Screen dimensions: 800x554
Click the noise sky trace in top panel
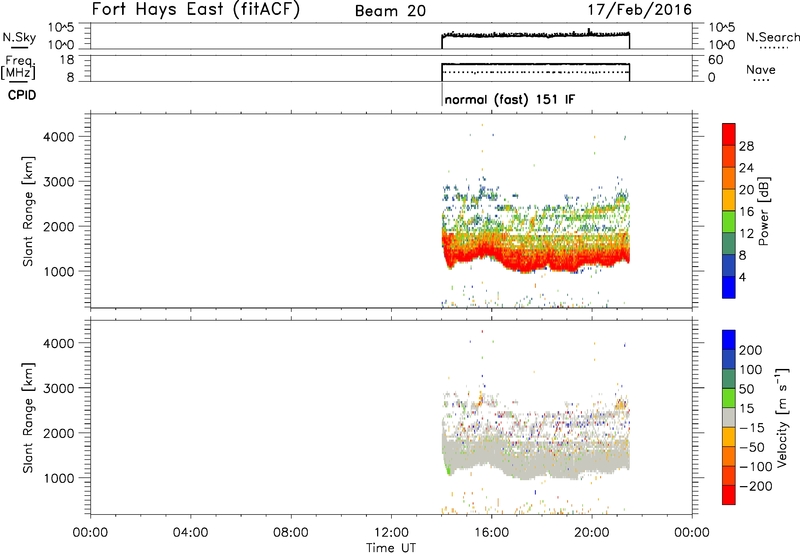(x=536, y=35)
